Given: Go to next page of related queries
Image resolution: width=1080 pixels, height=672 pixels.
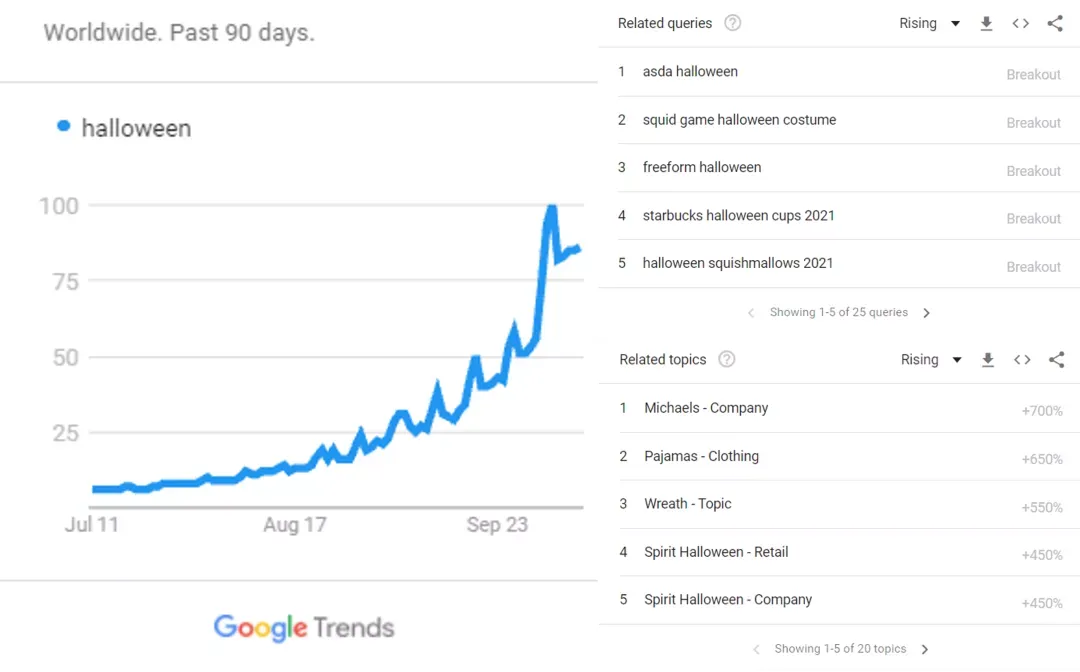Looking at the screenshot, I should coord(926,313).
